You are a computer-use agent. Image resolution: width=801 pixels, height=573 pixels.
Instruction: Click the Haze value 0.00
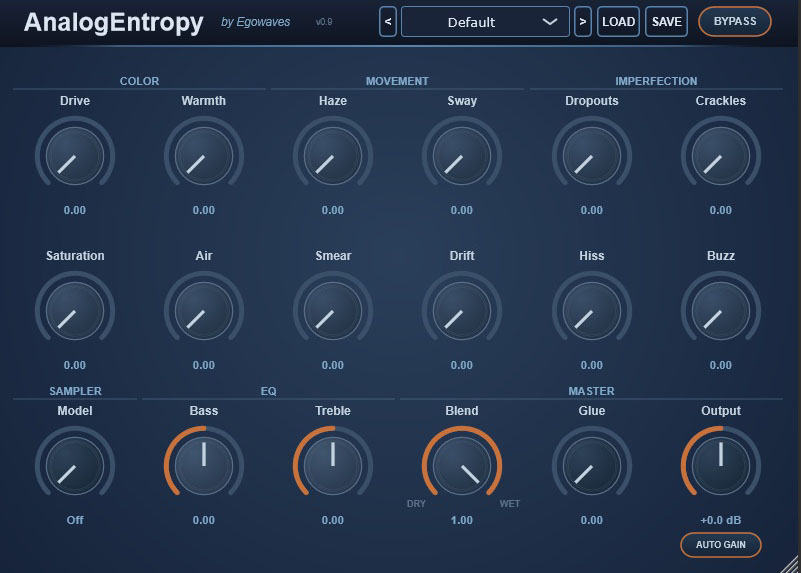click(x=333, y=210)
